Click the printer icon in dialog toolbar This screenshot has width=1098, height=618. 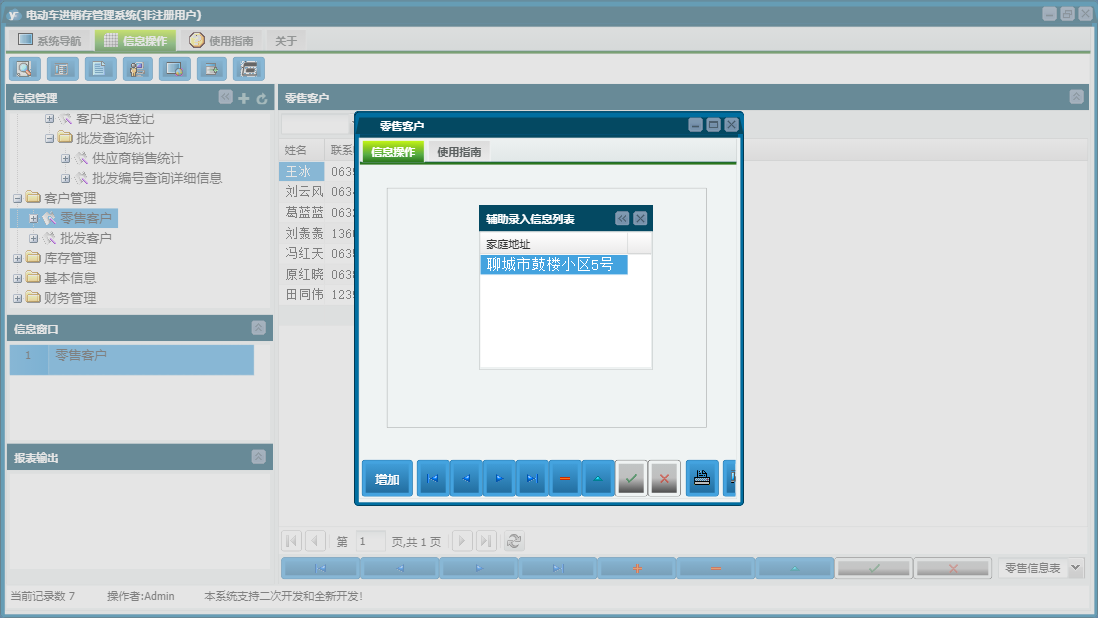pyautogui.click(x=702, y=479)
